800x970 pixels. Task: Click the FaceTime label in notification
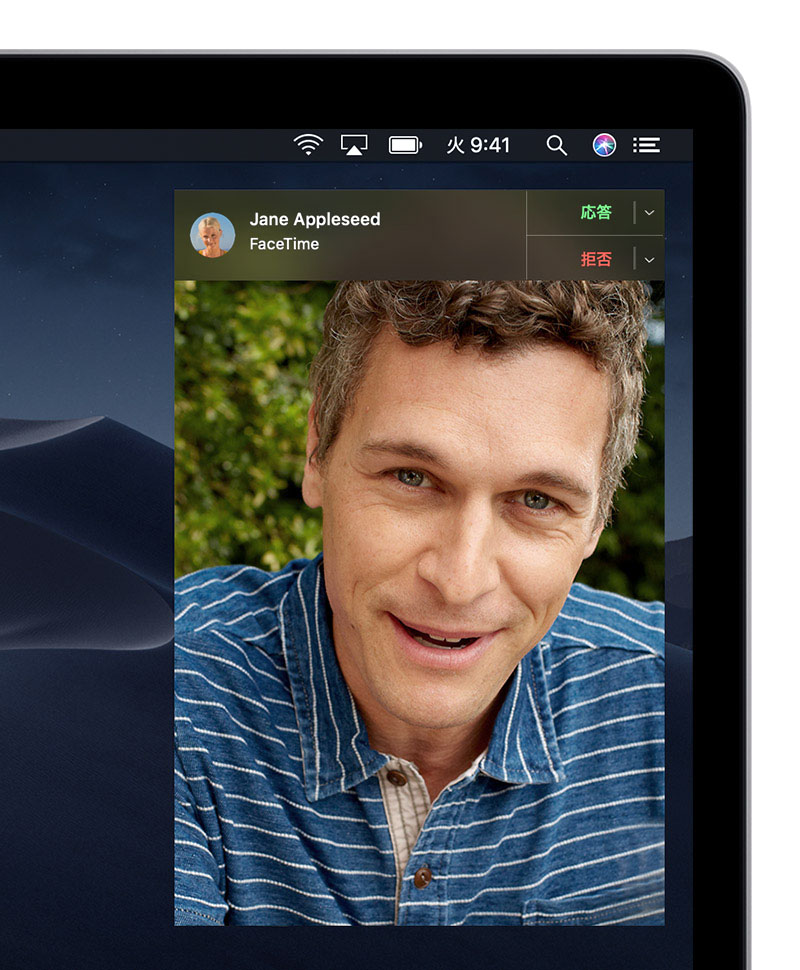(x=284, y=244)
